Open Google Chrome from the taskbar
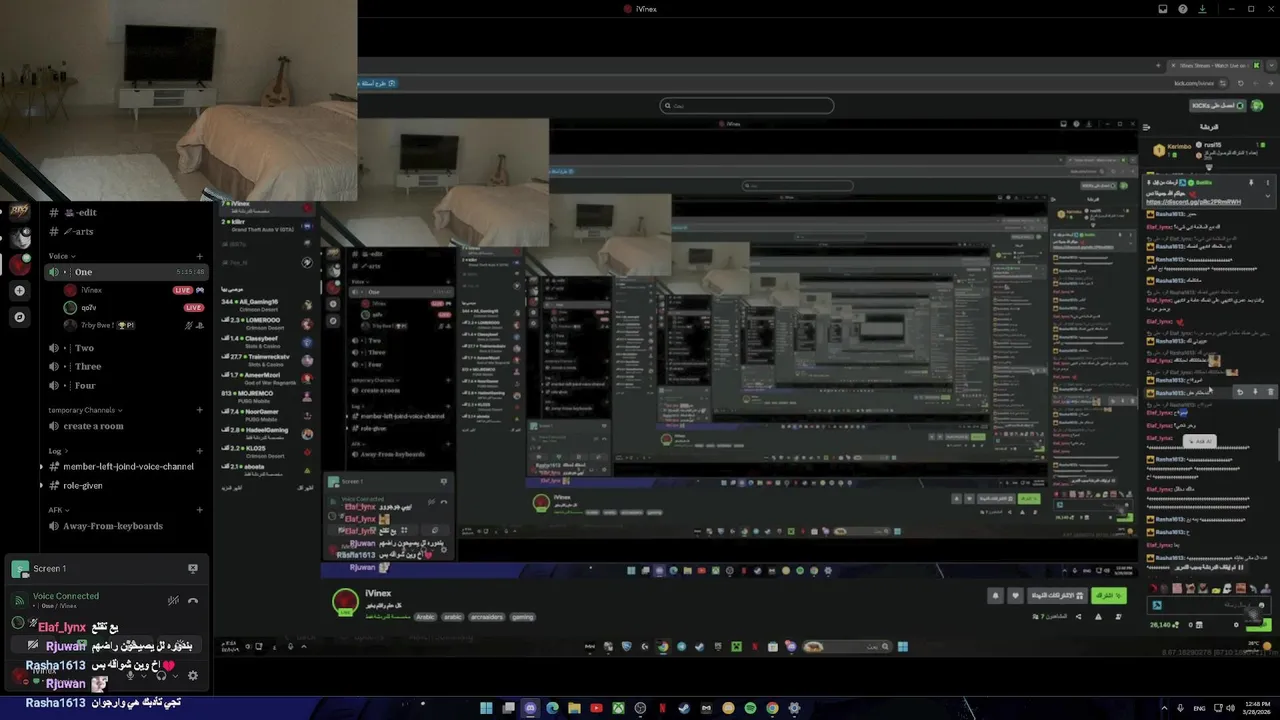 (x=772, y=708)
